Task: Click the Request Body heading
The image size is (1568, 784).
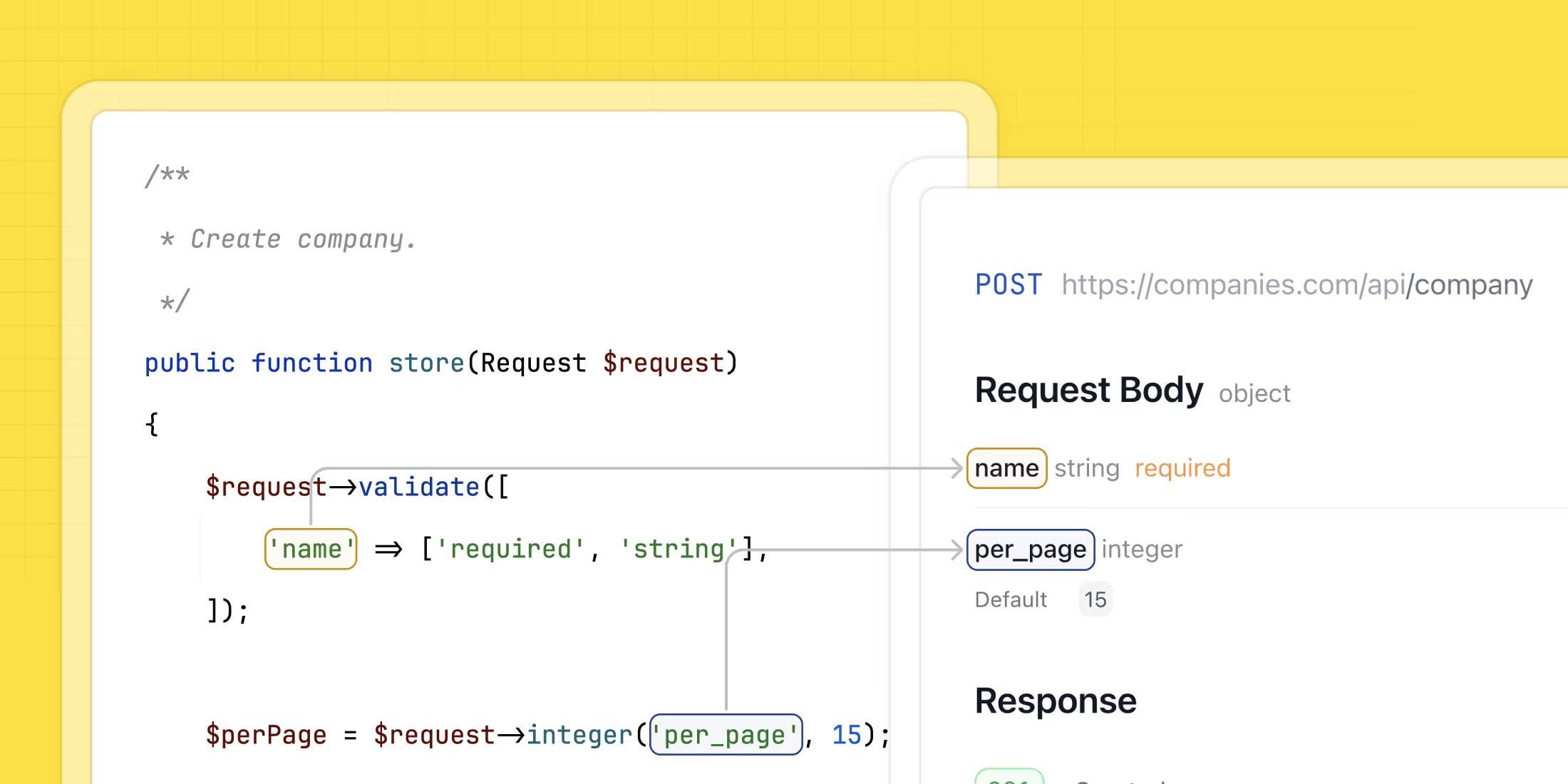Action: [x=1088, y=390]
